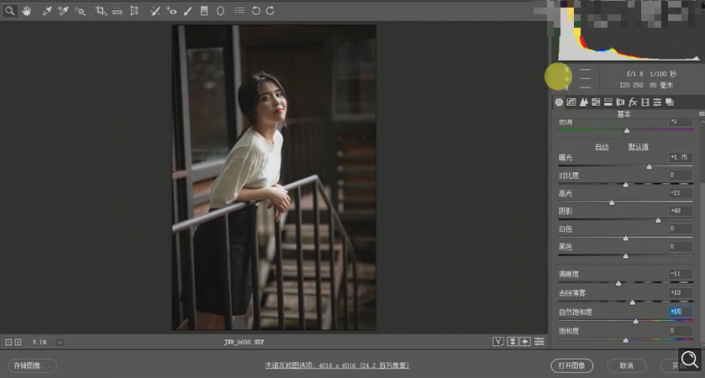
Task: Open the 基本 panel options menu
Action: pyautogui.click(x=701, y=114)
